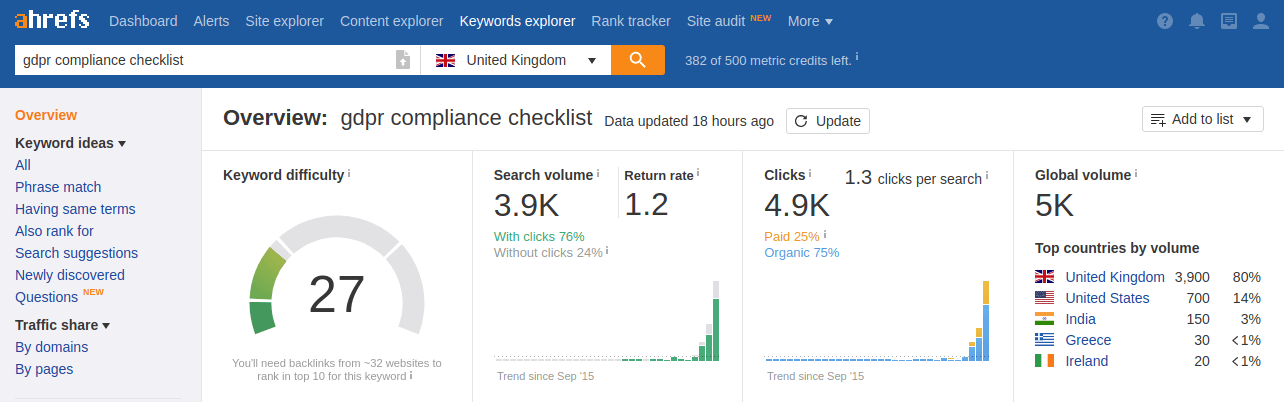Click the Greece flag in top countries
Viewport: 1284px width, 402px height.
[1045, 340]
